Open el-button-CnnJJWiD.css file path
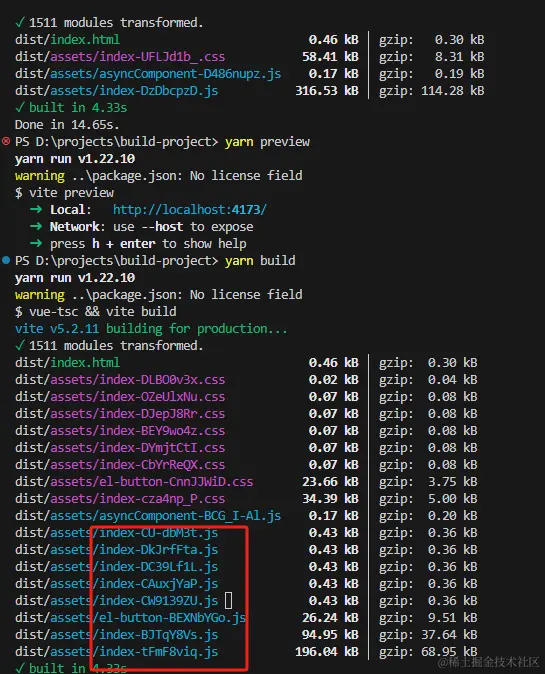The image size is (545, 674). (134, 482)
